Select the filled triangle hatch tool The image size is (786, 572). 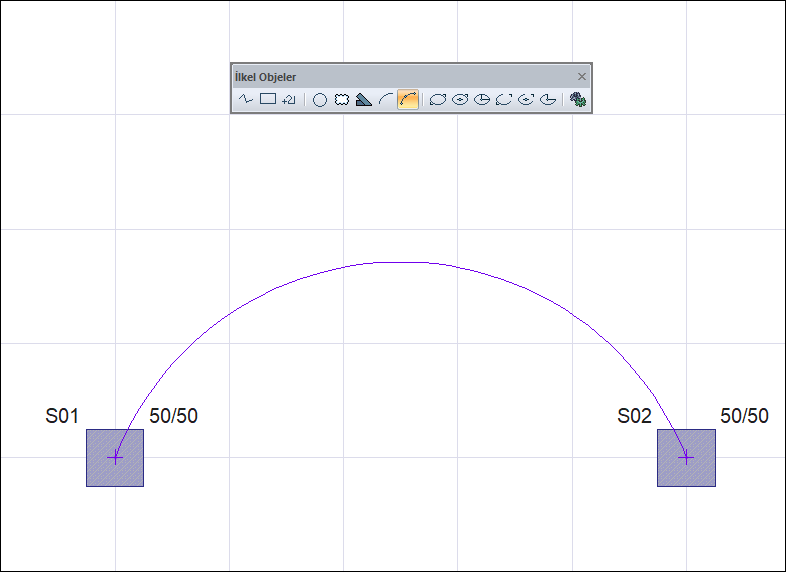(x=363, y=99)
